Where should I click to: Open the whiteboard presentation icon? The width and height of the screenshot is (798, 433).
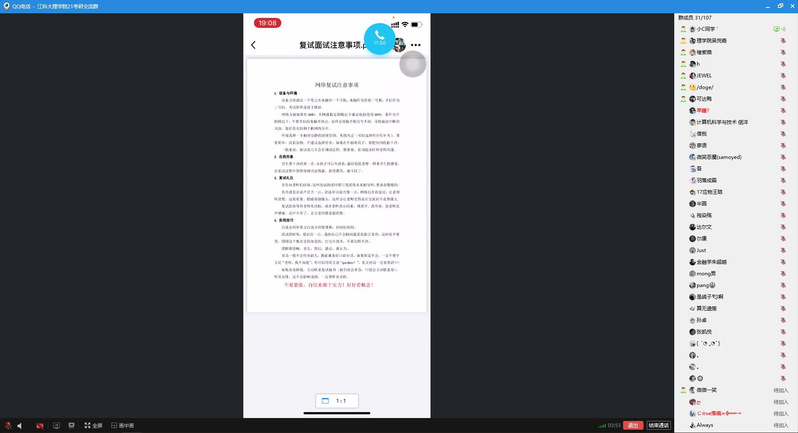[71, 425]
